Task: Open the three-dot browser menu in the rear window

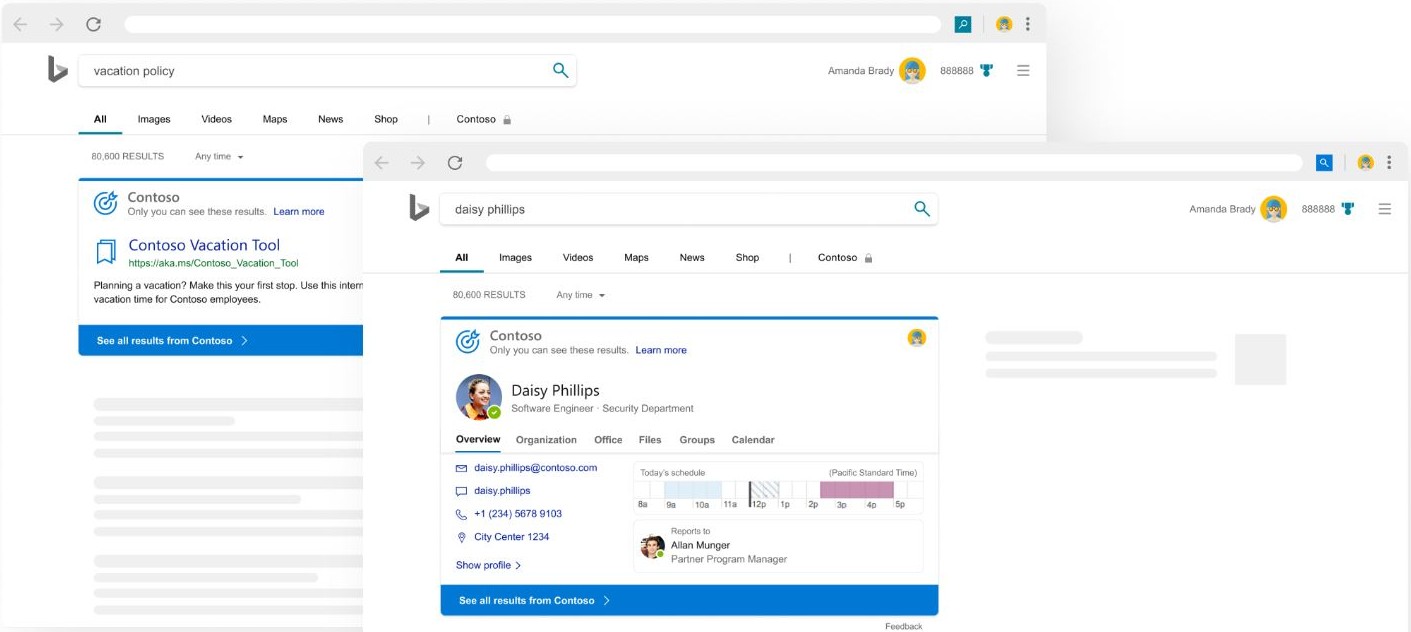Action: tap(1028, 24)
